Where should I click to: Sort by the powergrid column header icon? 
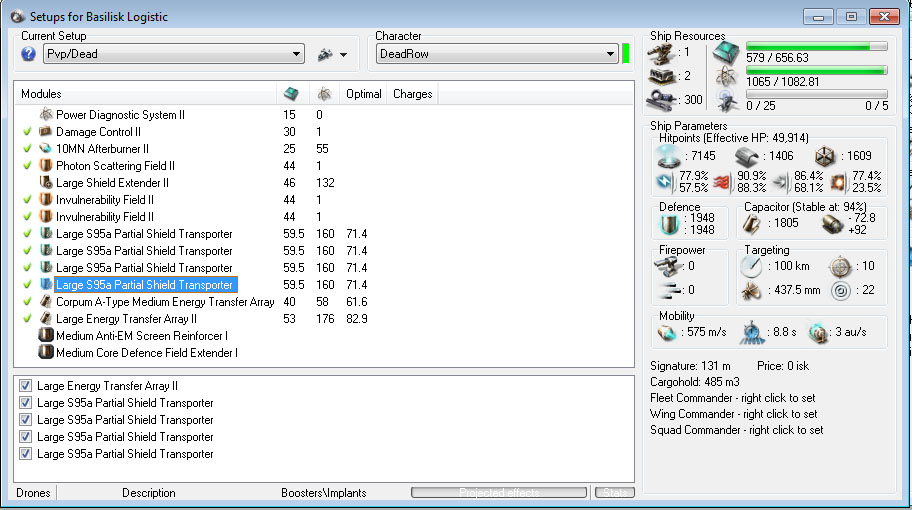[324, 94]
